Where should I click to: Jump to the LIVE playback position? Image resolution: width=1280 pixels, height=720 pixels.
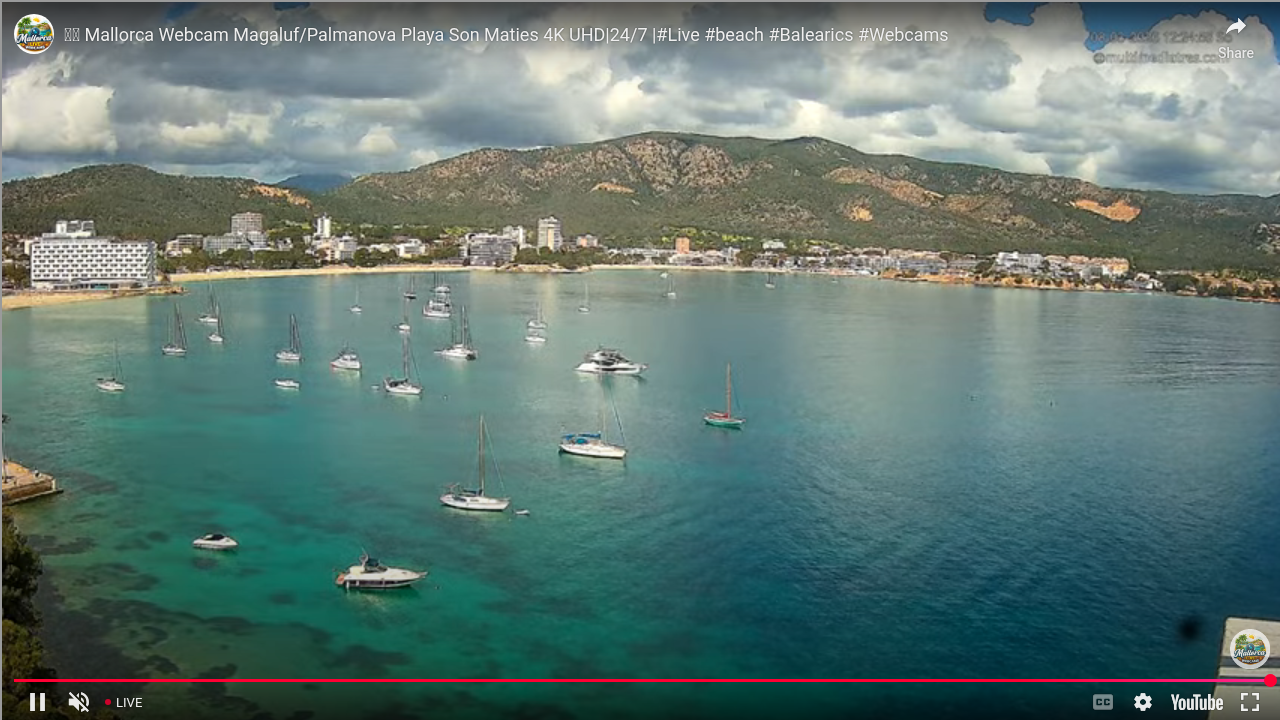point(124,703)
